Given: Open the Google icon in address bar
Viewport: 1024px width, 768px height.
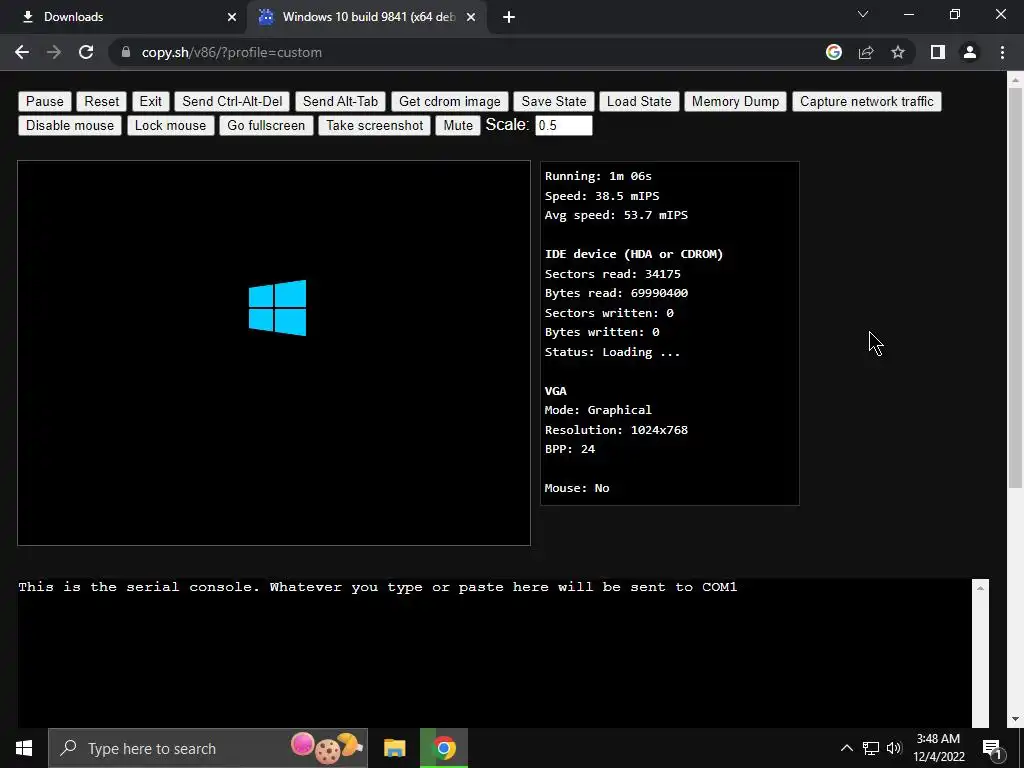Looking at the screenshot, I should [x=834, y=52].
